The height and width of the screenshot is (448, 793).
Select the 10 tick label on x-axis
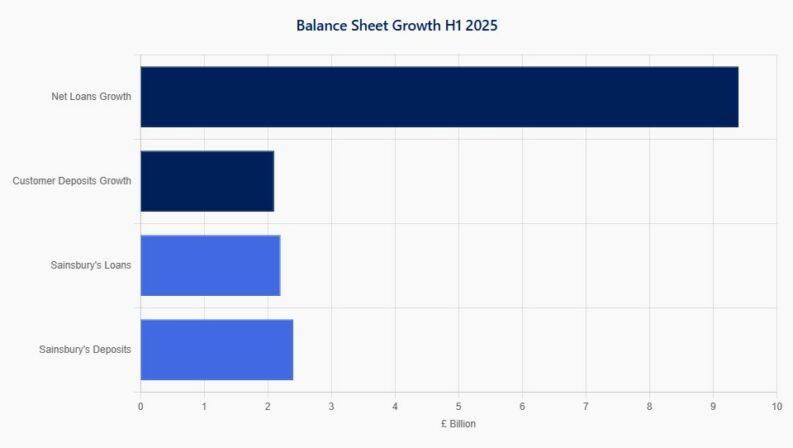pyautogui.click(x=776, y=406)
